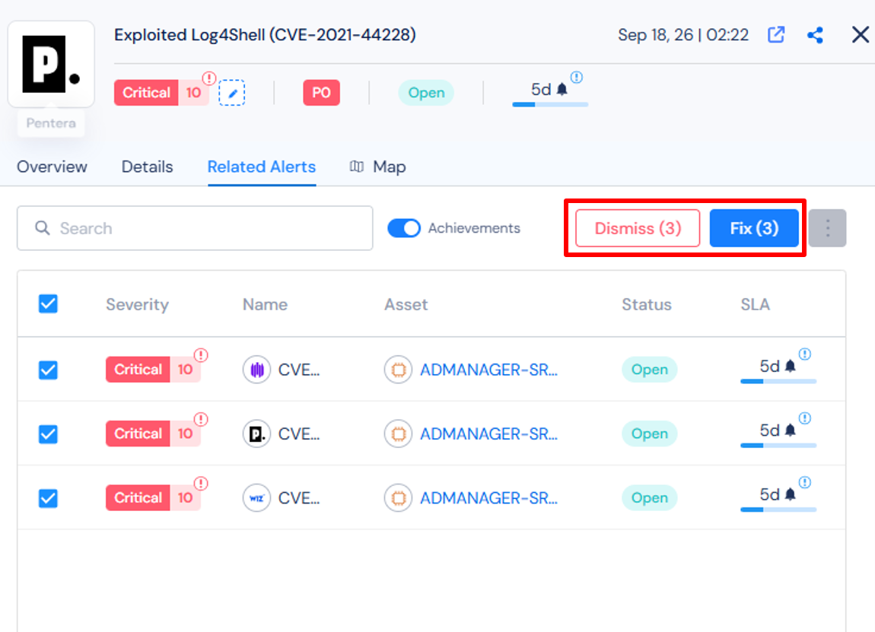The width and height of the screenshot is (875, 632).
Task: Click the SLA bell icon in third row
Action: pyautogui.click(x=790, y=494)
